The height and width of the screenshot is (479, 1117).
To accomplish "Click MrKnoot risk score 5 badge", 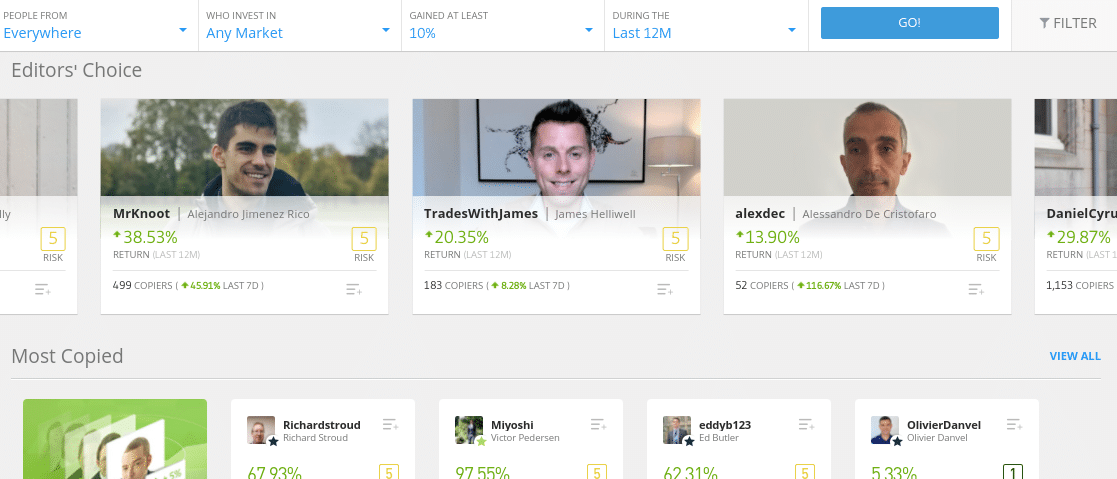I will pyautogui.click(x=364, y=239).
